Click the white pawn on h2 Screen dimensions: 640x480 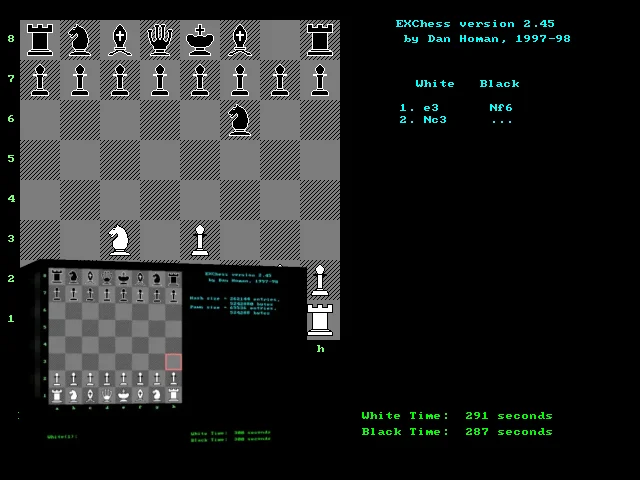pyautogui.click(x=320, y=280)
